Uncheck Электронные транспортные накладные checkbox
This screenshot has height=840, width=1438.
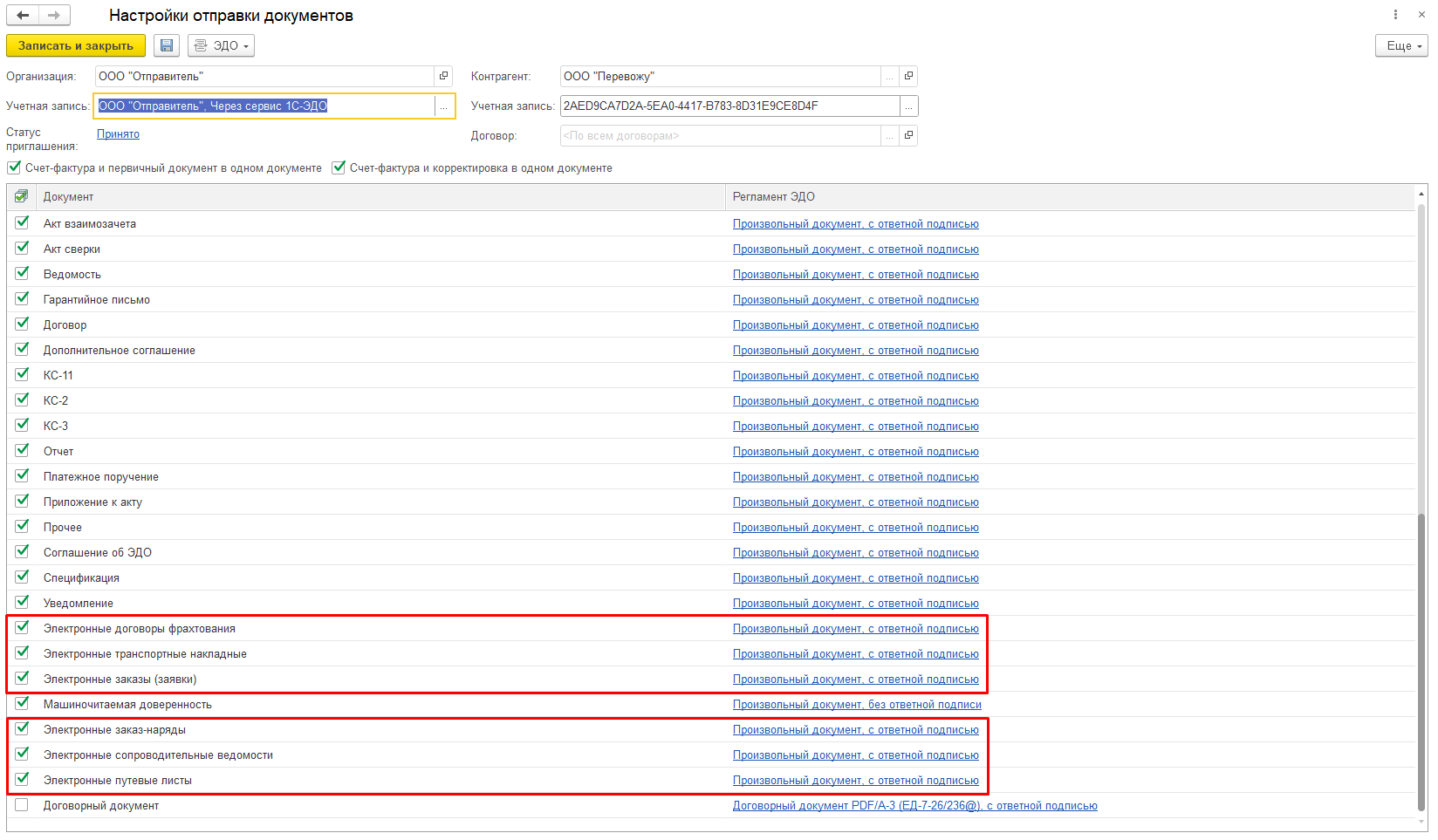[22, 653]
